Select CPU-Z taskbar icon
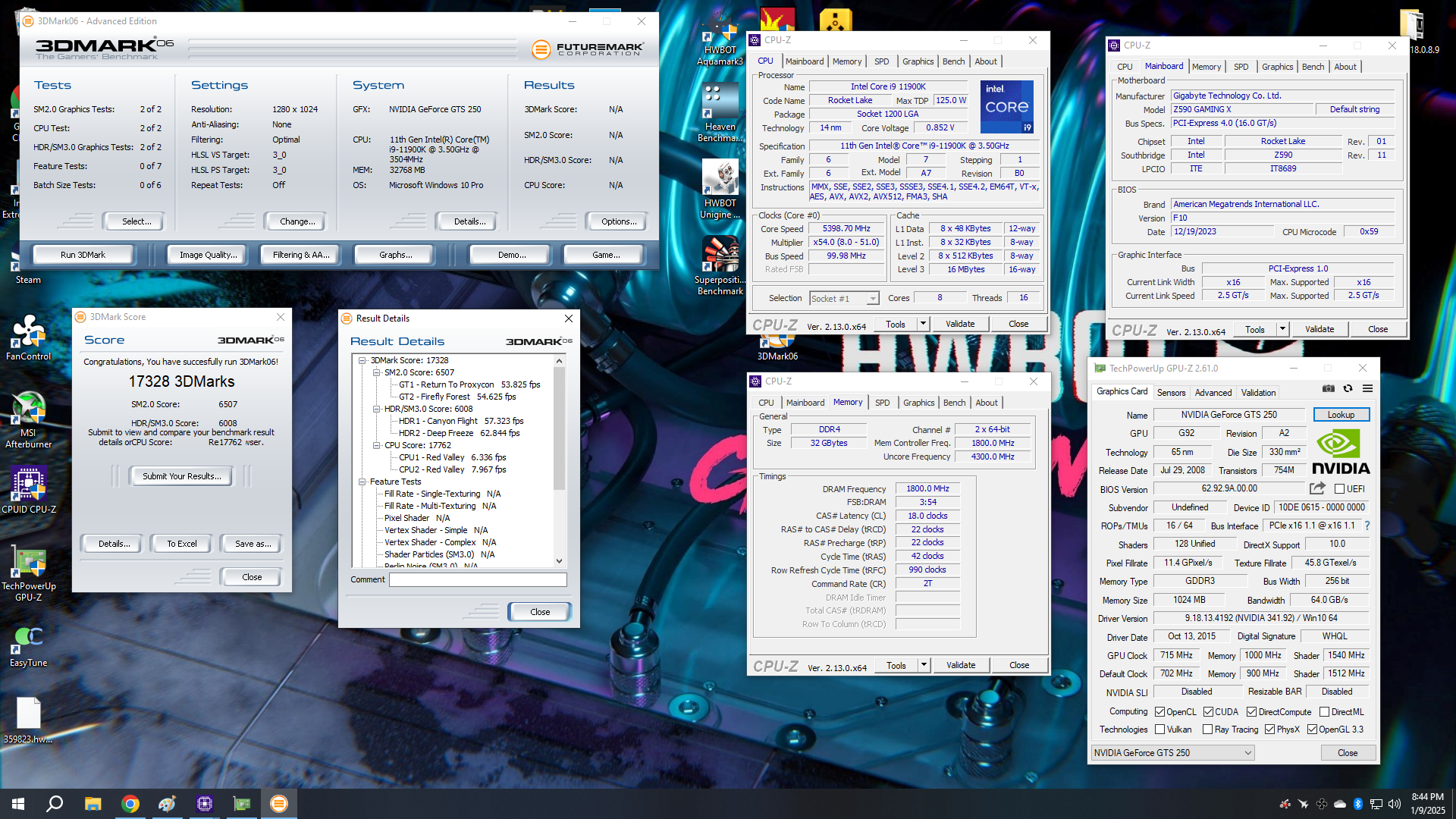The image size is (1456, 819). [x=205, y=804]
